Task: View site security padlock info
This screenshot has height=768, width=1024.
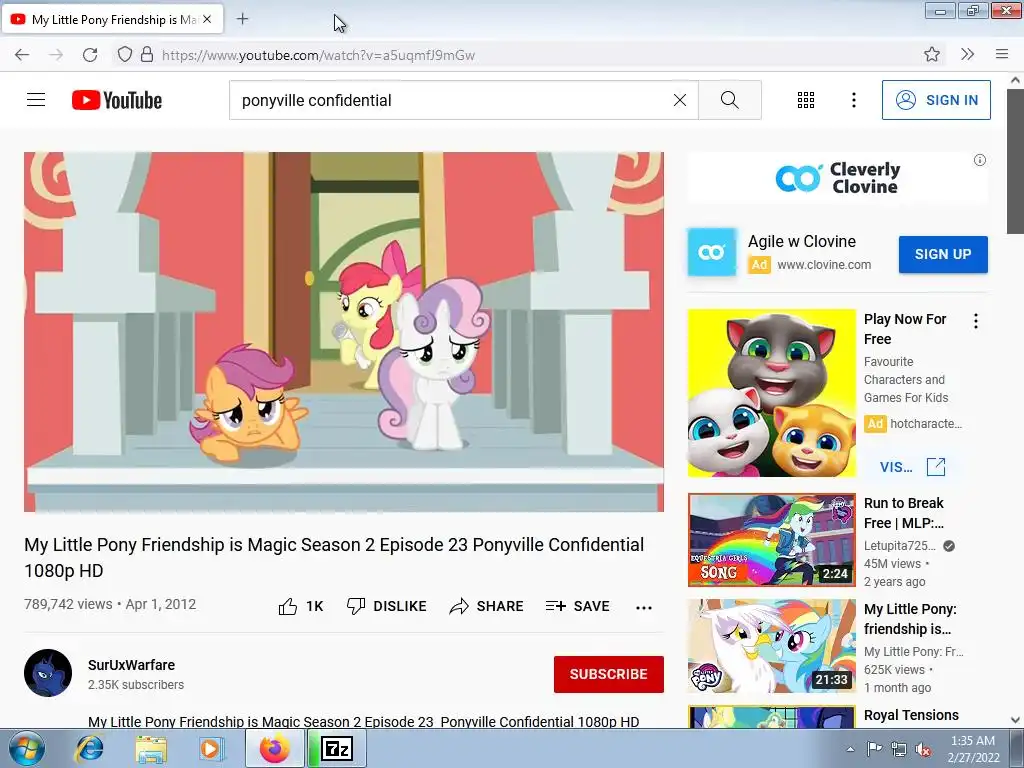Action: [147, 54]
